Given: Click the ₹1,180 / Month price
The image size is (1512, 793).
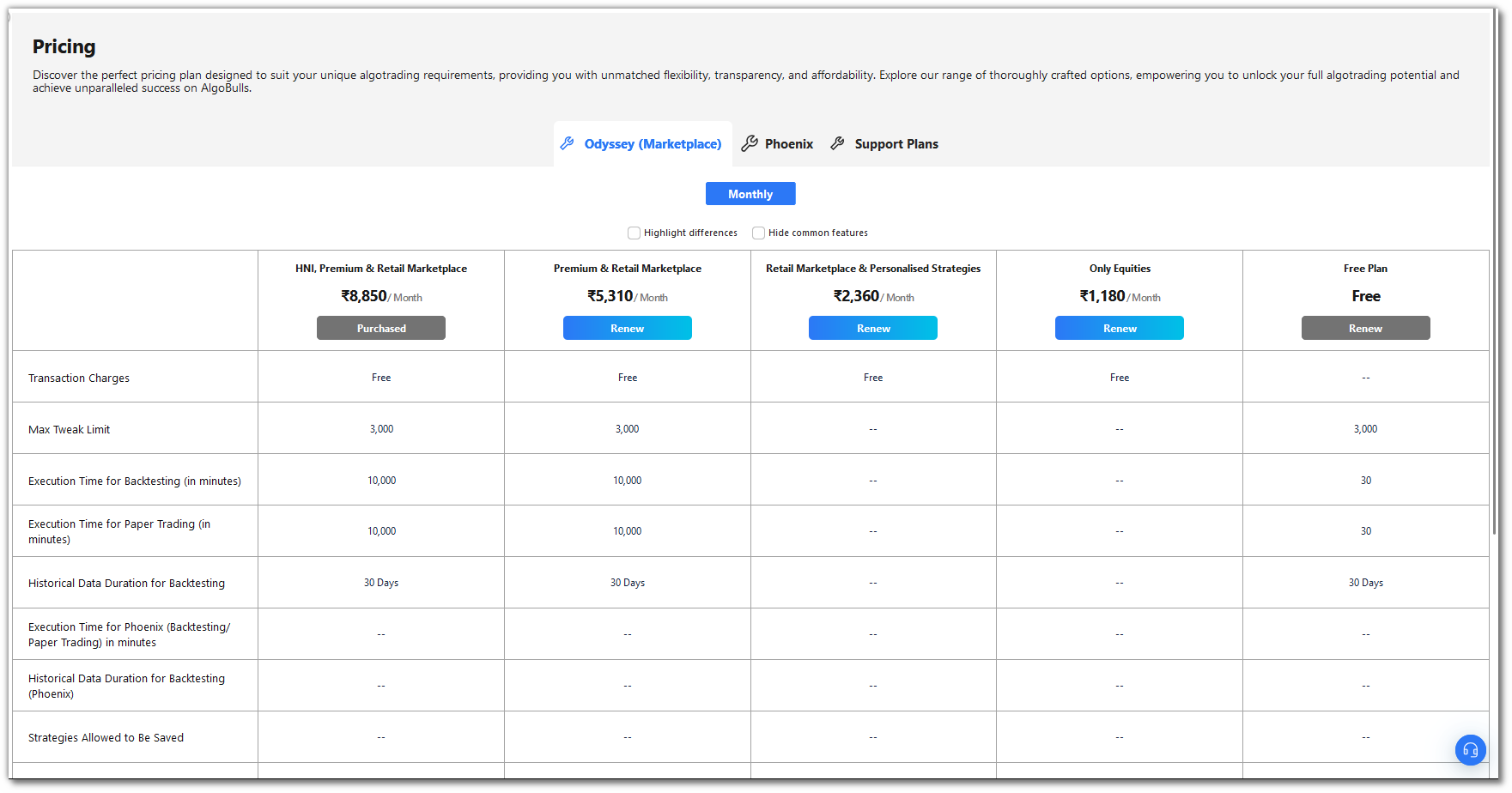Looking at the screenshot, I should 1120,296.
